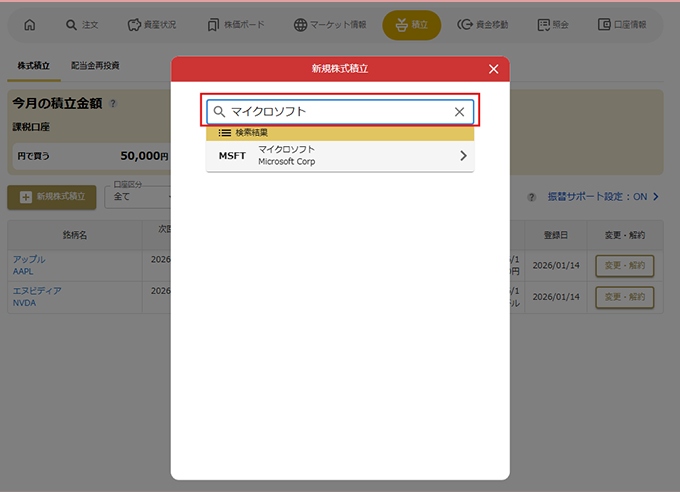Screen dimensions: 680x492
Task: Click the 変更・解約 column header
Action: point(624,235)
